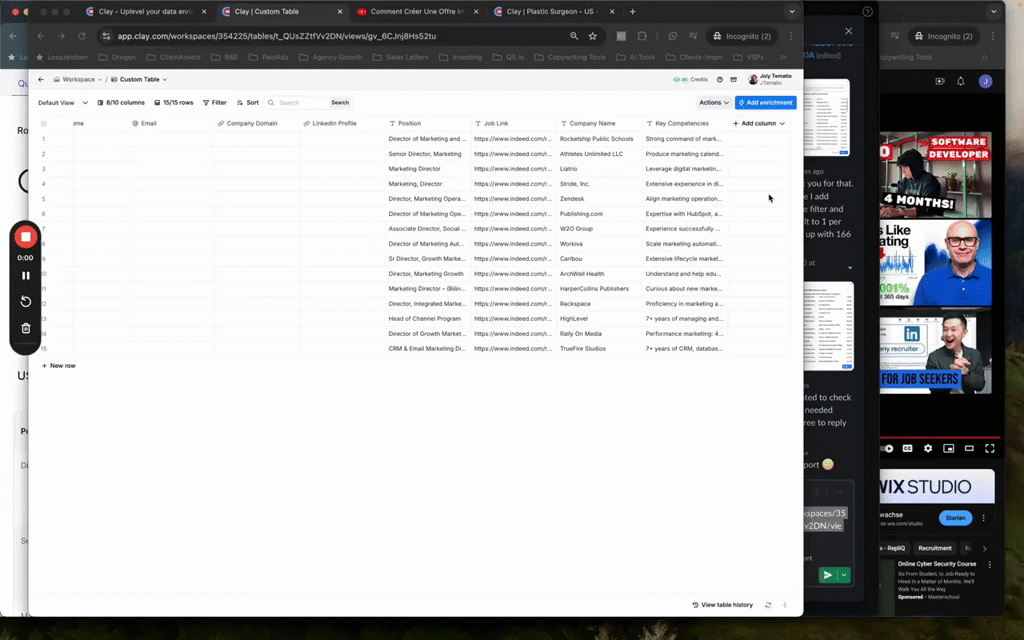Click the Filter icon in the table toolbar
1024x640 pixels.
pos(214,102)
